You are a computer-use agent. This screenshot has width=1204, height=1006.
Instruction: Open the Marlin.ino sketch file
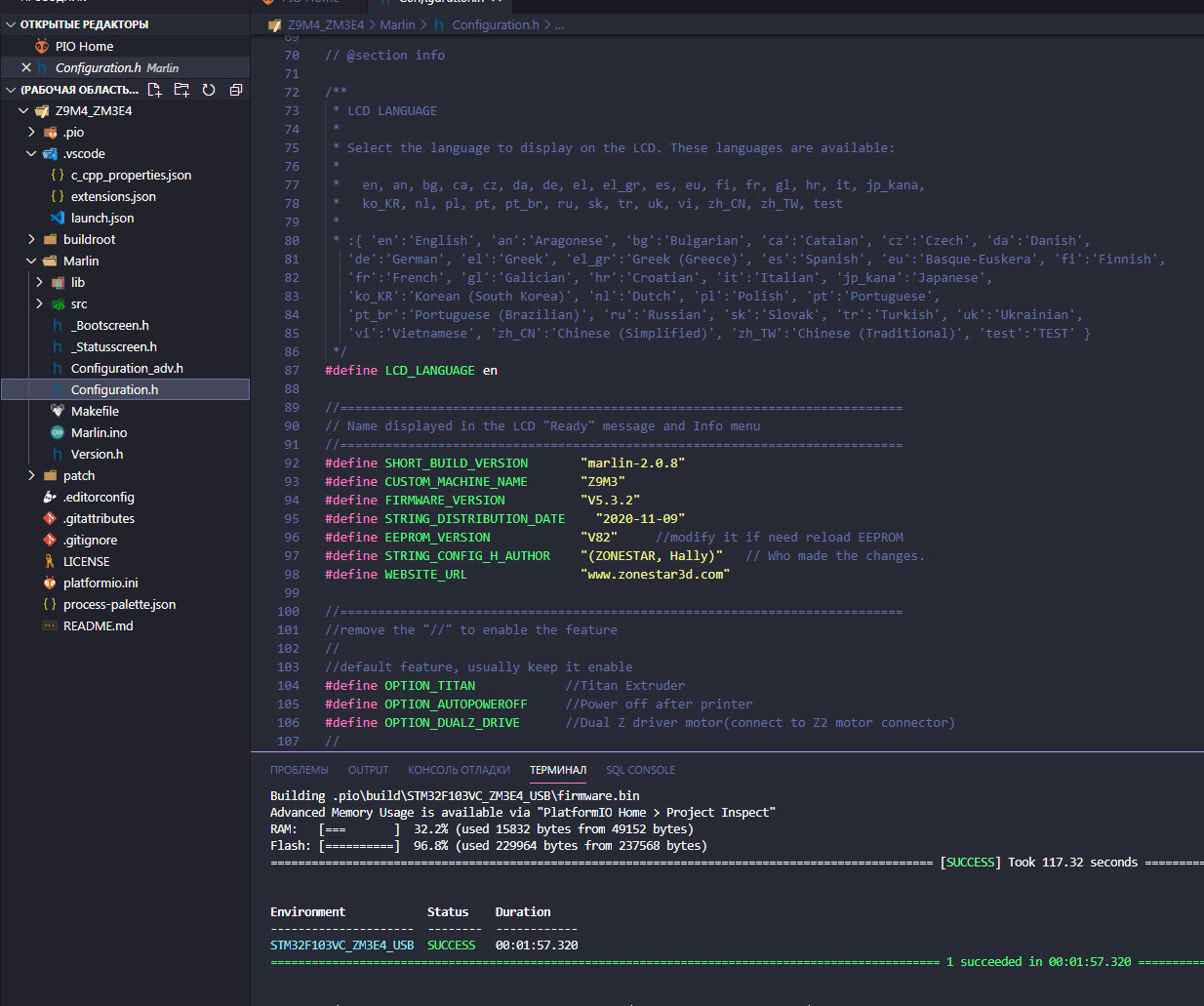99,432
